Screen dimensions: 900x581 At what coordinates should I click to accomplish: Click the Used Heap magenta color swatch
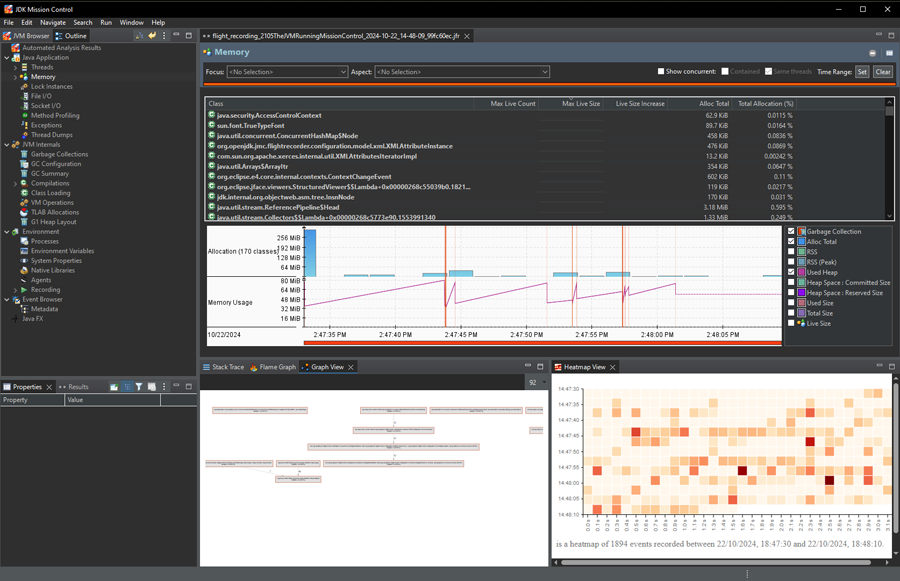point(802,272)
